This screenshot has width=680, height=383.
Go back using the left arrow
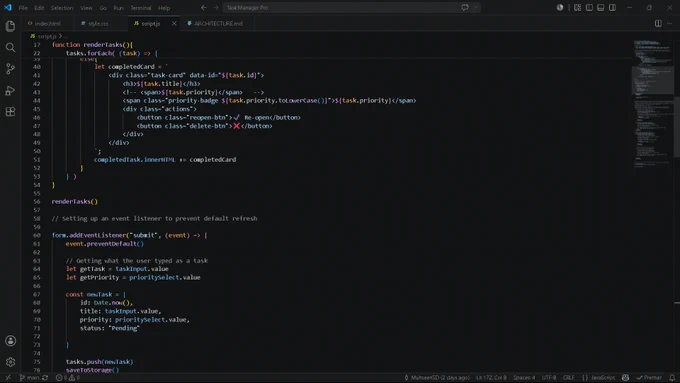[x=204, y=7]
